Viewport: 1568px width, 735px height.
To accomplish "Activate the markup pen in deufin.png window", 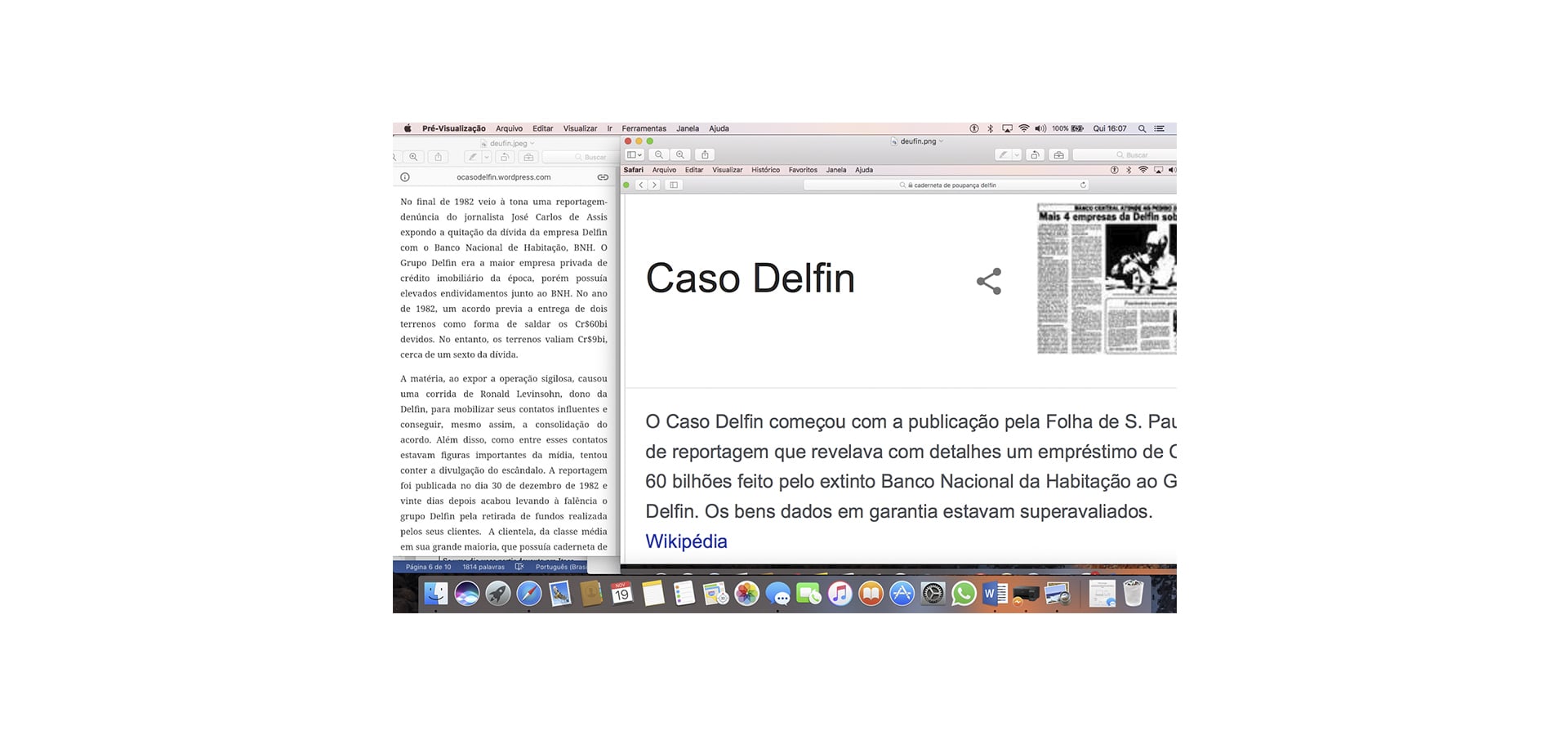I will (1003, 155).
